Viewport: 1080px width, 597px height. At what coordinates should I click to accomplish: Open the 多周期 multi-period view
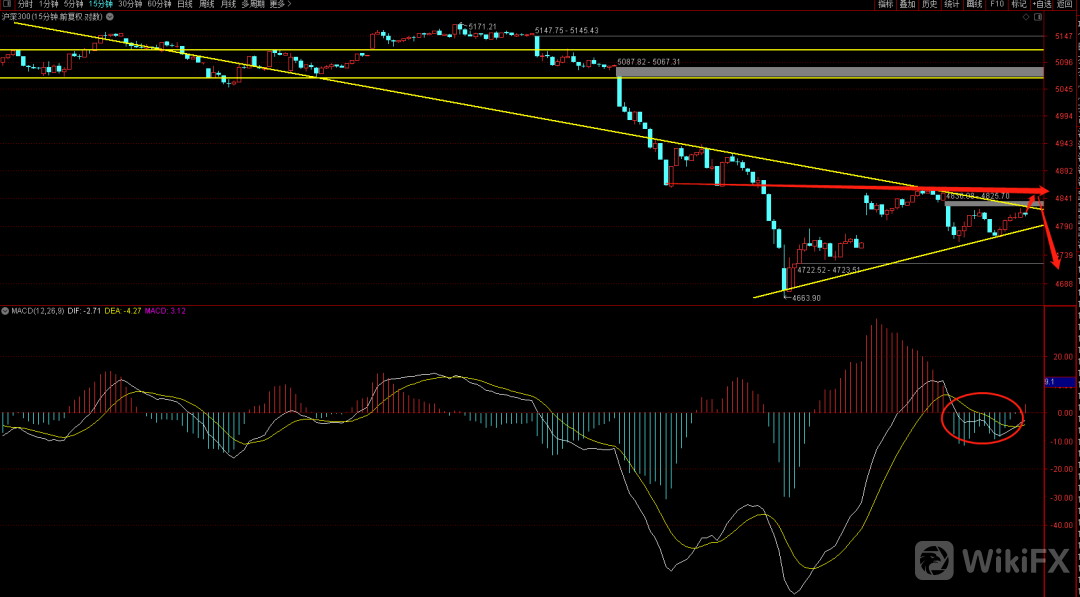tap(252, 5)
